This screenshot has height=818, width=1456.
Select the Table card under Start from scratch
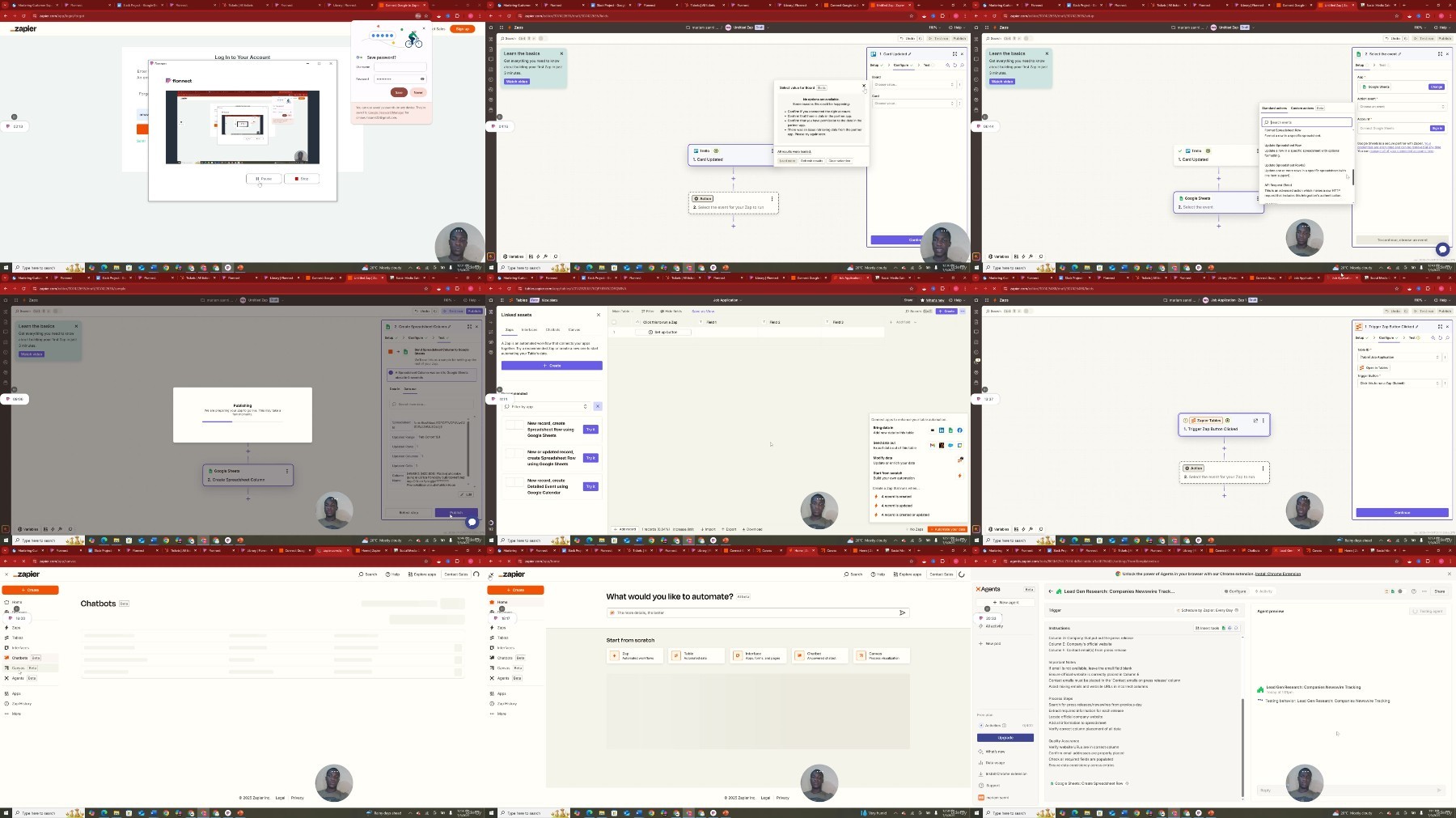tap(696, 655)
